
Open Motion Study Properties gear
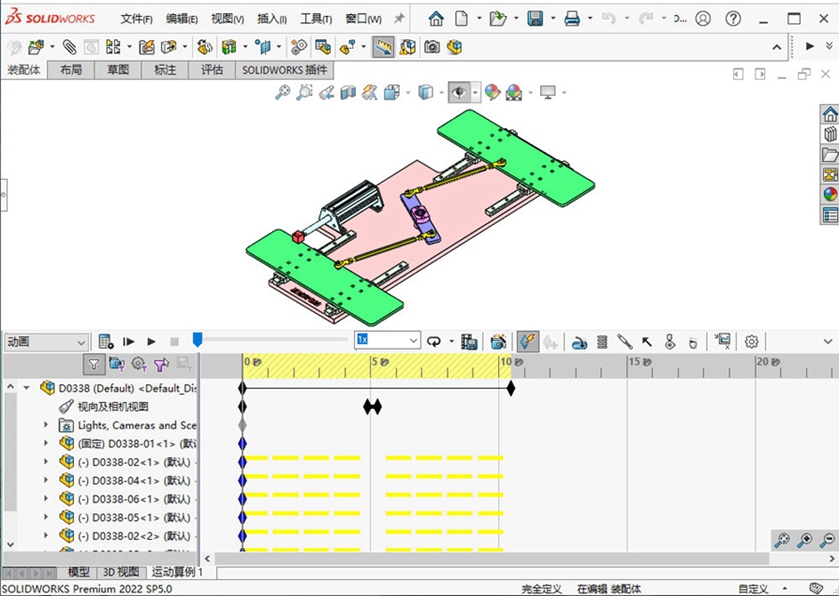tap(752, 341)
